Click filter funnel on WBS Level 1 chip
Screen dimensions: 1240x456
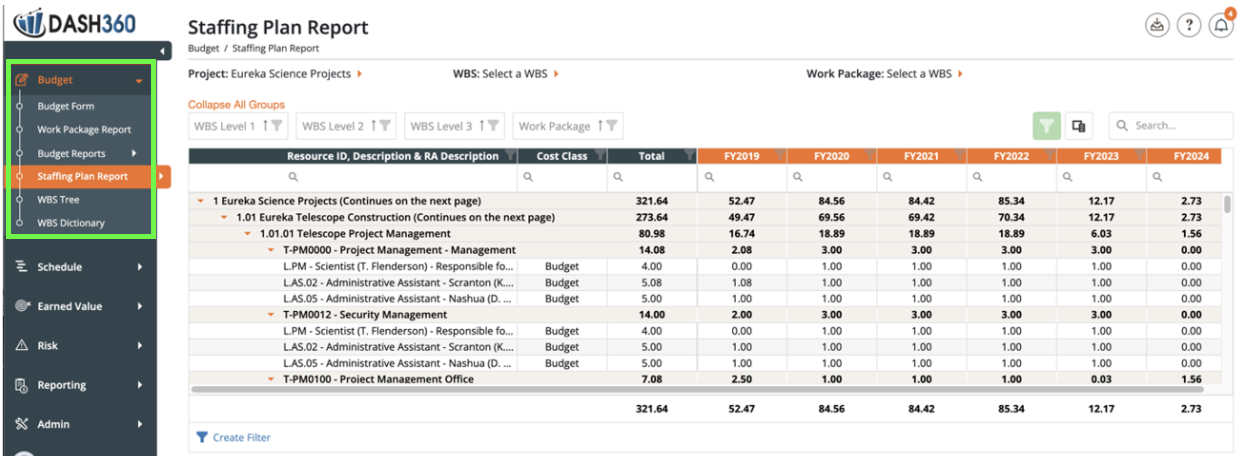[277, 126]
